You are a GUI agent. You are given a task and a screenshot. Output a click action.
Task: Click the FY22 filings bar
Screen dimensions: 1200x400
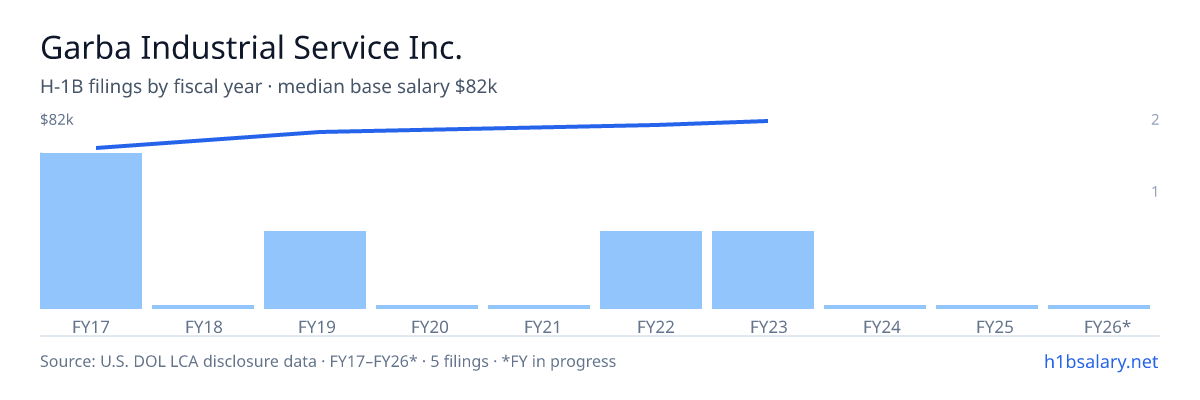[651, 270]
